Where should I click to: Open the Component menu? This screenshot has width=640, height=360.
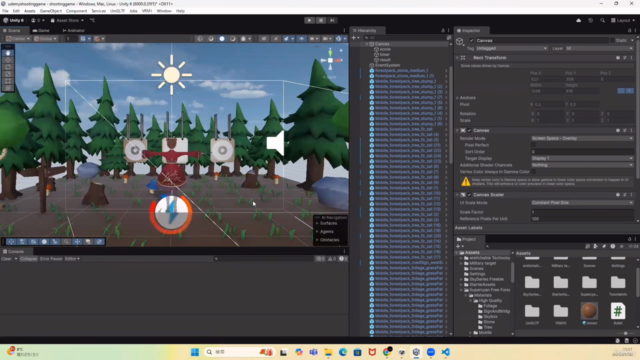click(76, 11)
